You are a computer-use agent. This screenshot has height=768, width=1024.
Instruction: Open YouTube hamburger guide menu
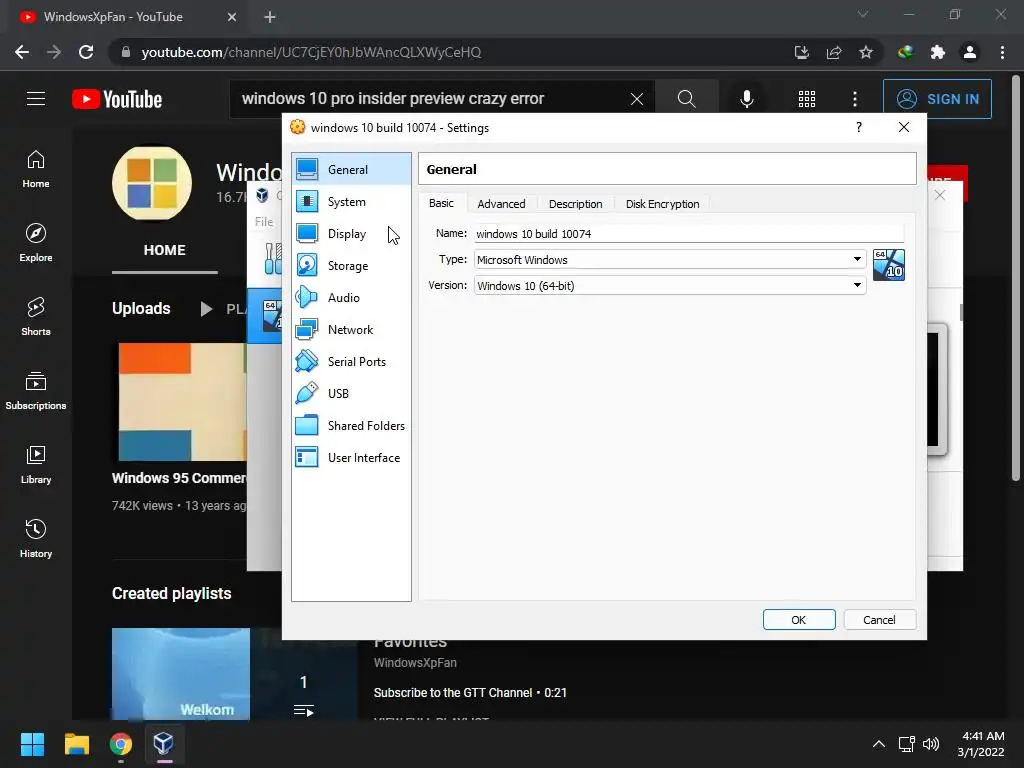tap(36, 99)
